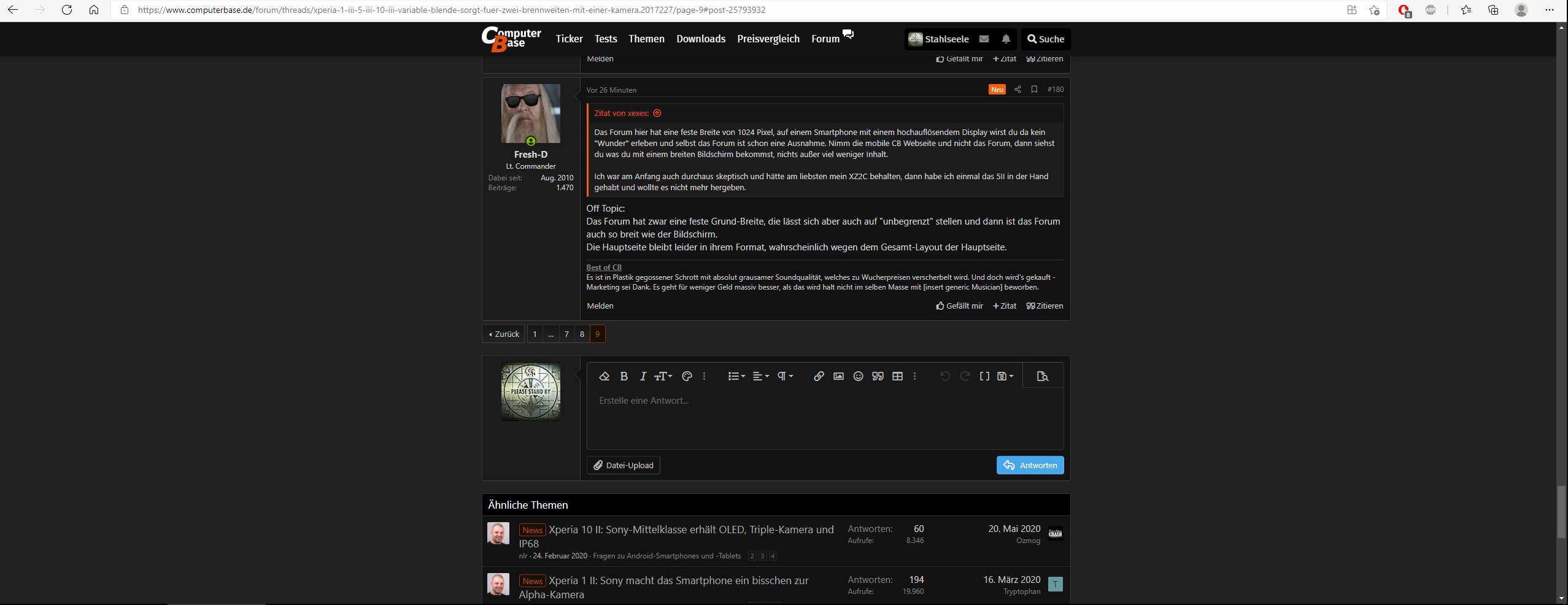
Task: Click Zitieren under post #180
Action: pos(1045,306)
